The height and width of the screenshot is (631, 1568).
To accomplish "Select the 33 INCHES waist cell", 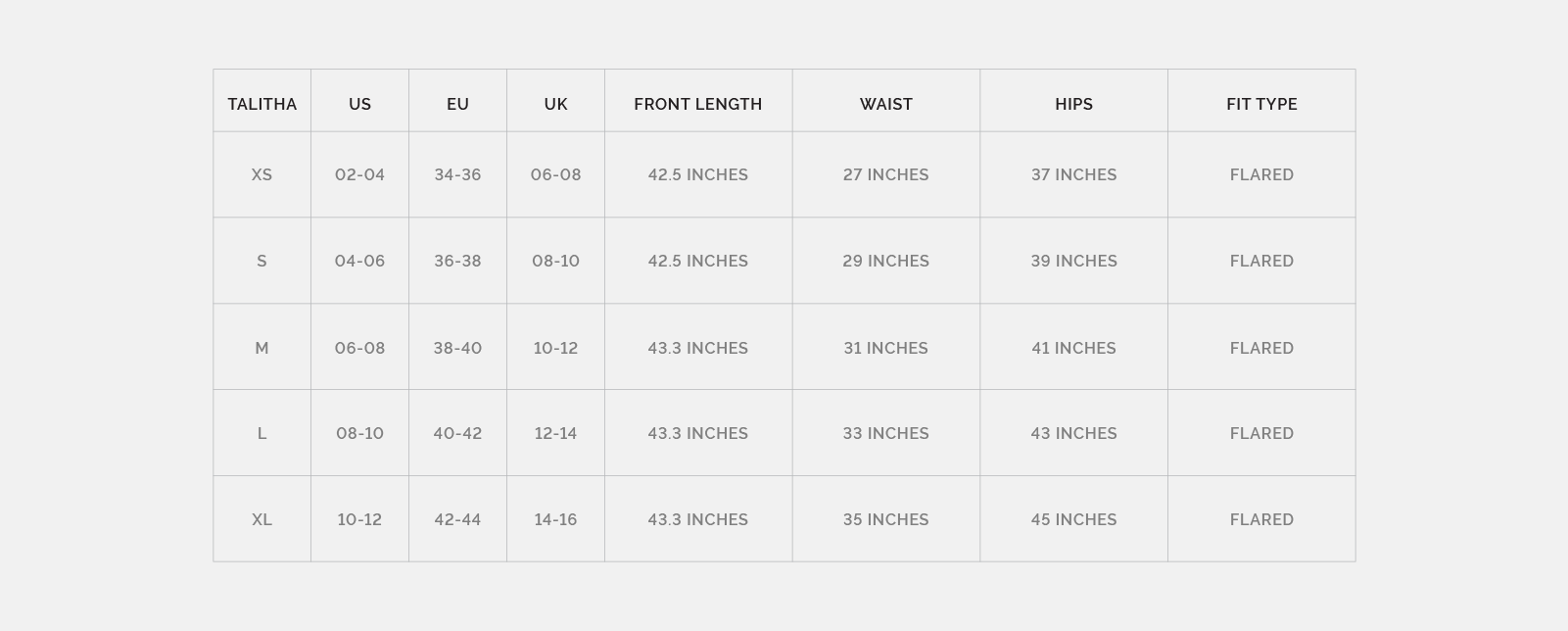I will click(885, 433).
